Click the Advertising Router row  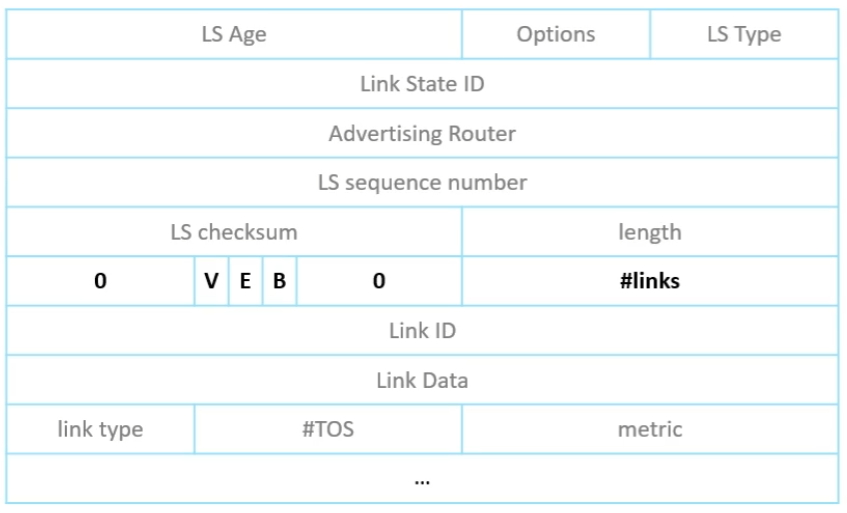point(422,133)
